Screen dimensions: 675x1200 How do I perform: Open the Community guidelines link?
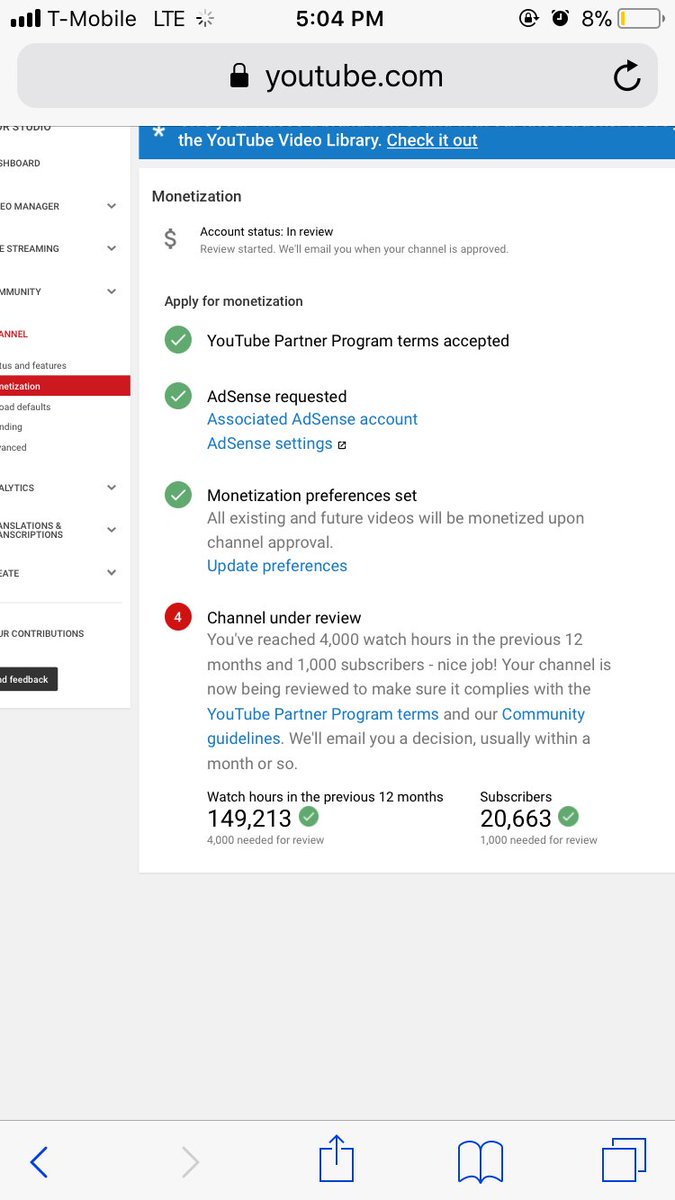[395, 726]
